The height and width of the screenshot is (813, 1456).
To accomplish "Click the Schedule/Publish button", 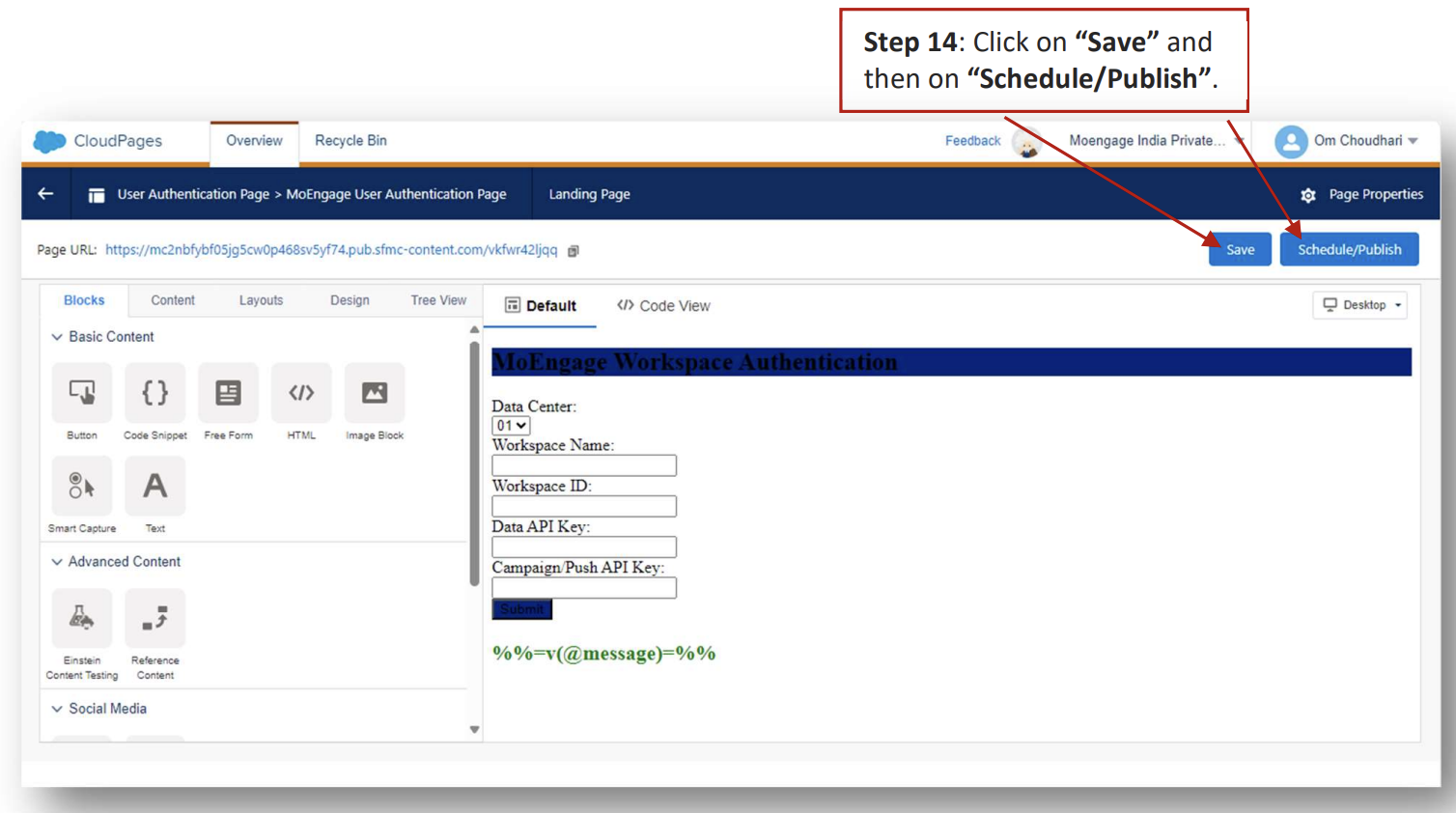I will point(1349,250).
